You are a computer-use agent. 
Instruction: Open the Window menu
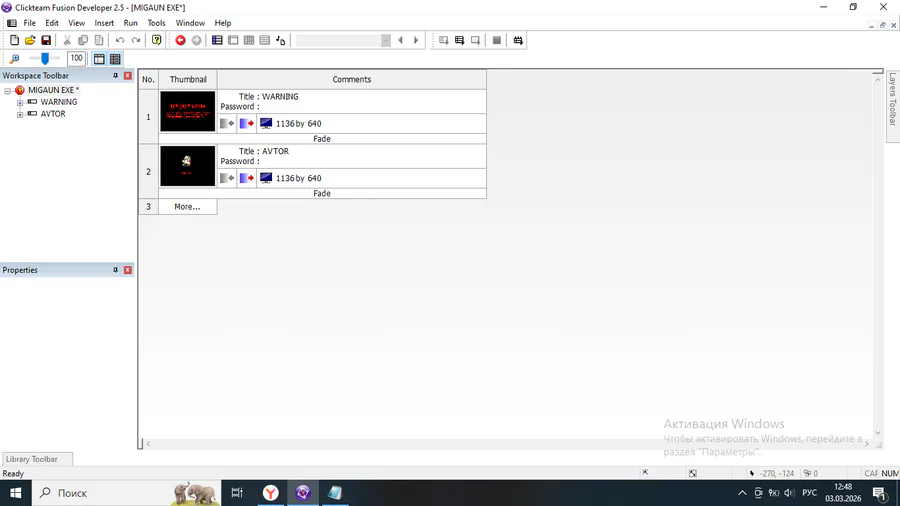tap(190, 23)
